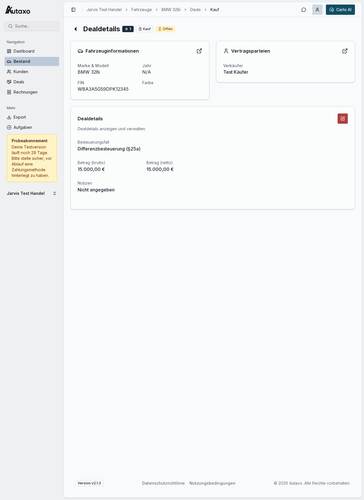Click the FIN value WBA3A5G59DPK12345
Screen dimensions: 364x500
[x=103, y=89]
